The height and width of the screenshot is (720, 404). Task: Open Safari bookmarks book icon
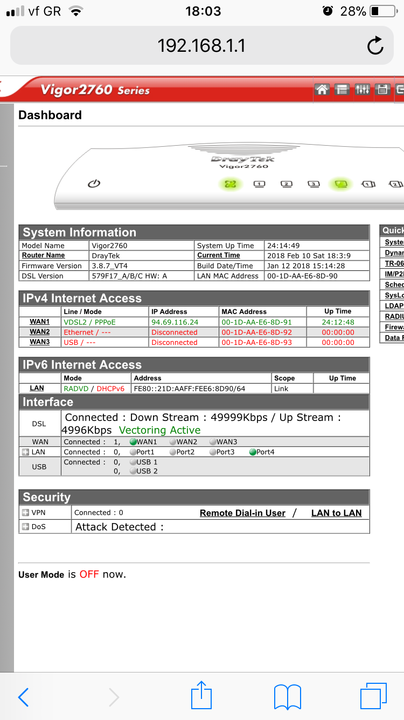tap(287, 698)
